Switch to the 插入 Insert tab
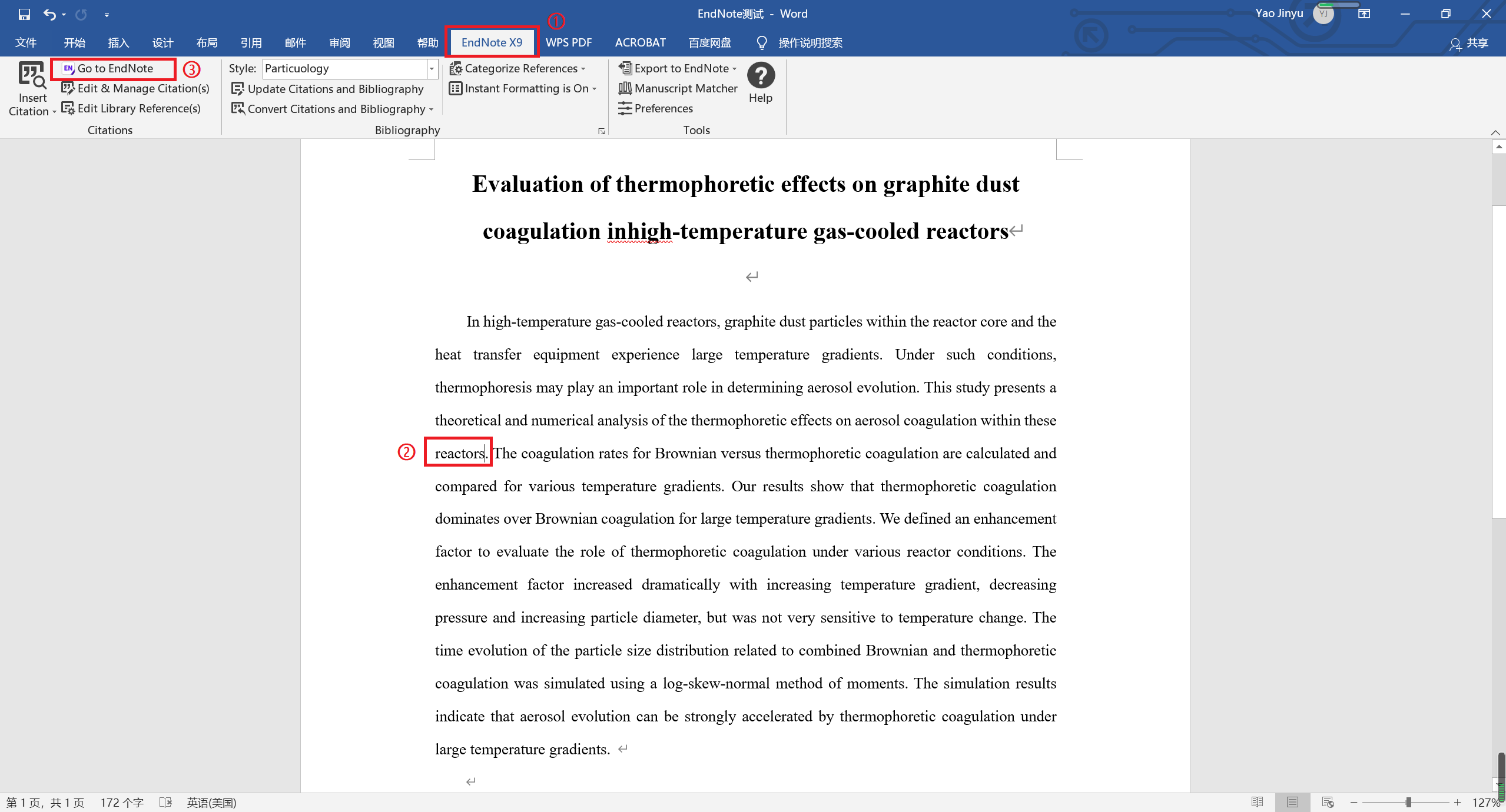This screenshot has height=812, width=1506. (118, 42)
